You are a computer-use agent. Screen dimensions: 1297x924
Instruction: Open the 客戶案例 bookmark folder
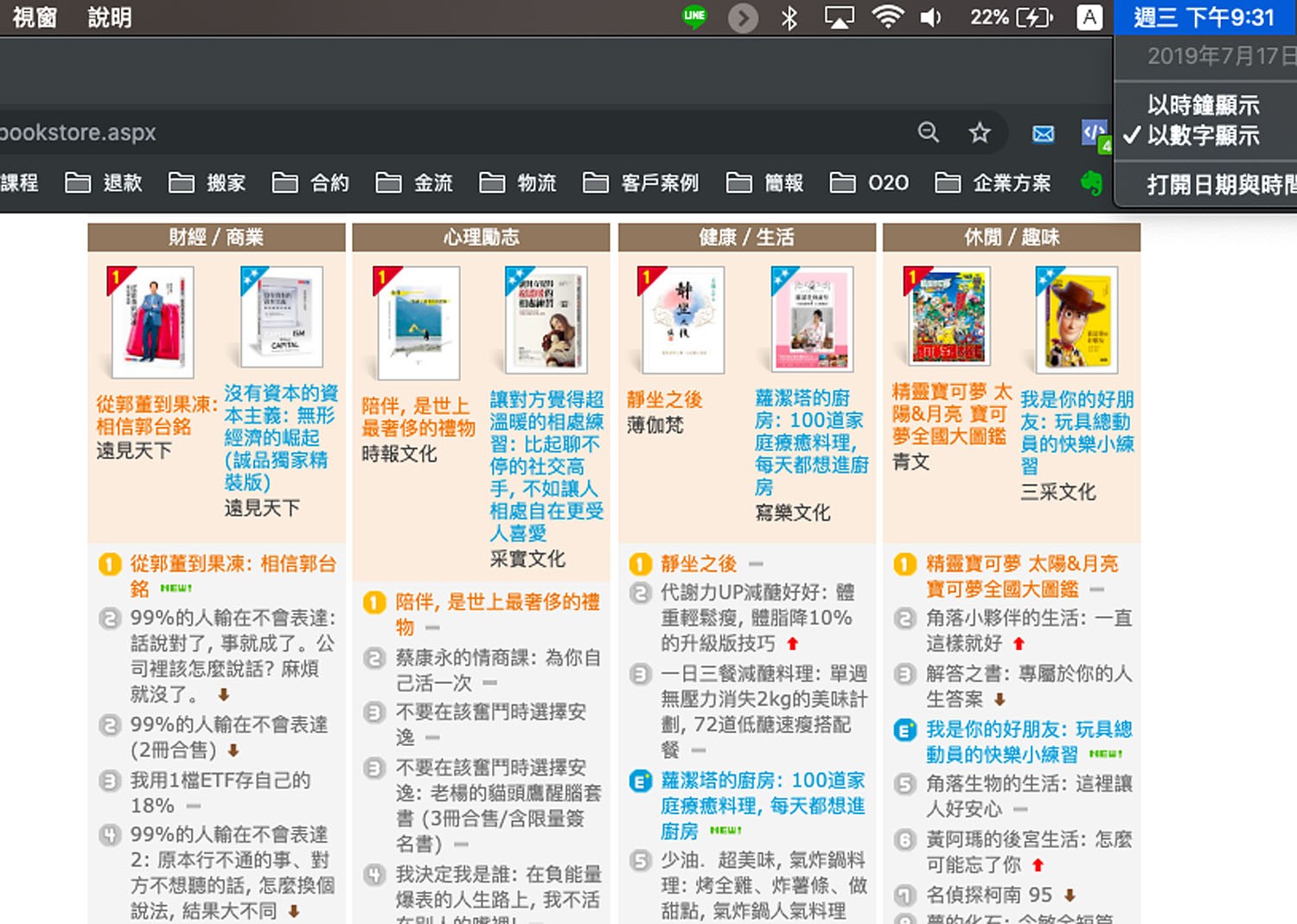click(641, 182)
